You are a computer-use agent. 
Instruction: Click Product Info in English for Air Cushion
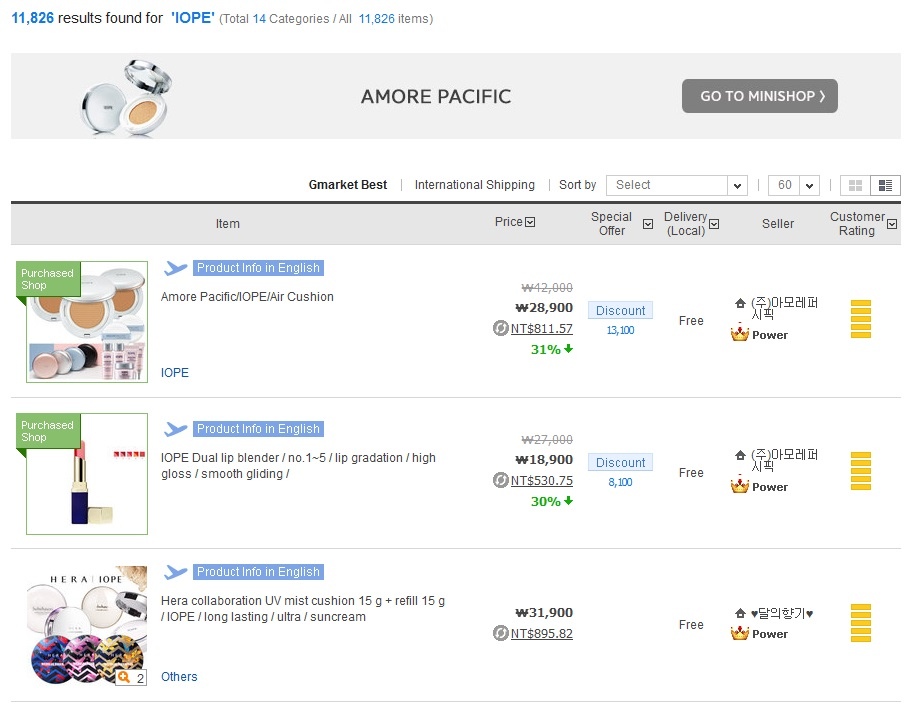(x=258, y=268)
